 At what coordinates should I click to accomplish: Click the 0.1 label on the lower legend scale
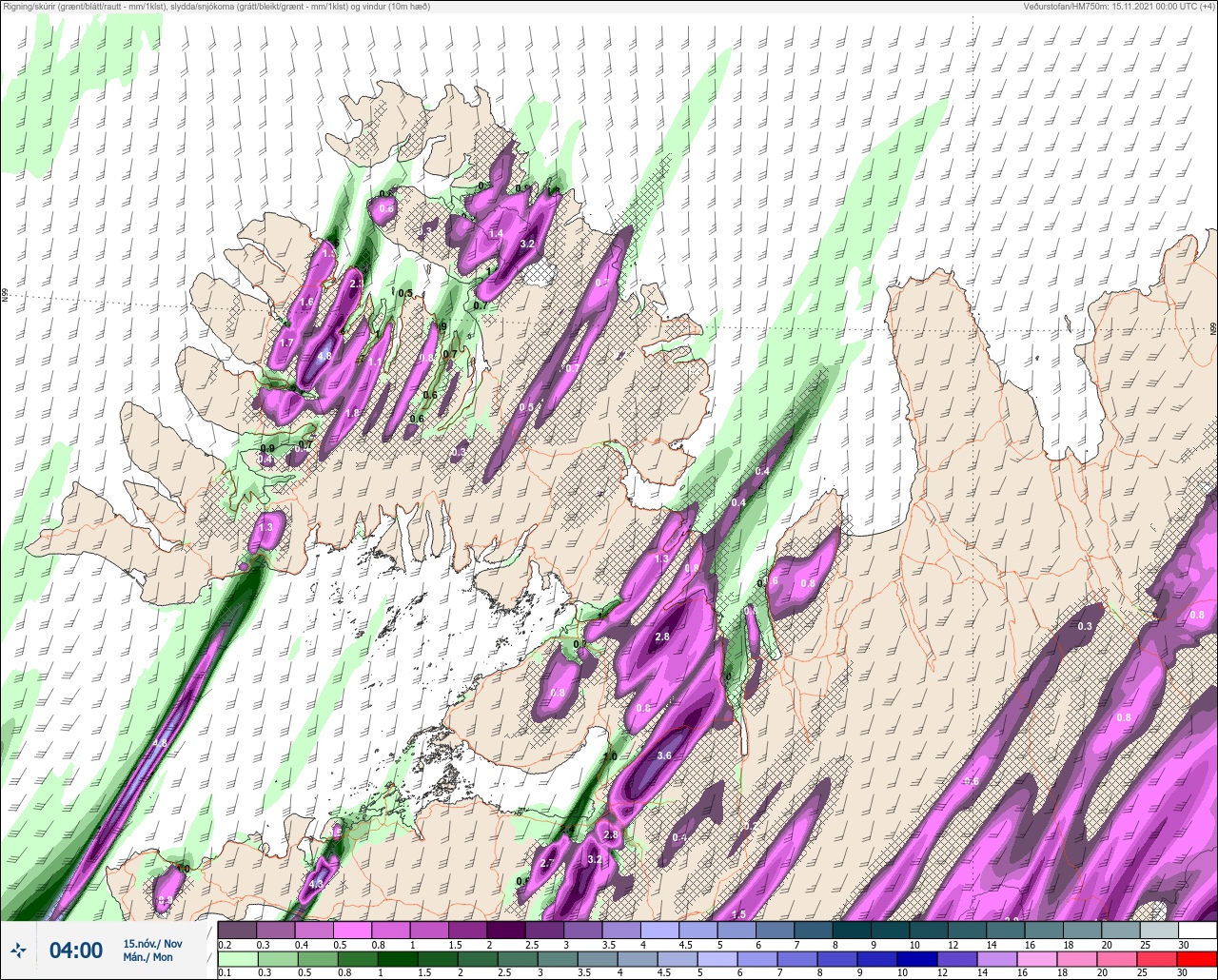(x=225, y=973)
